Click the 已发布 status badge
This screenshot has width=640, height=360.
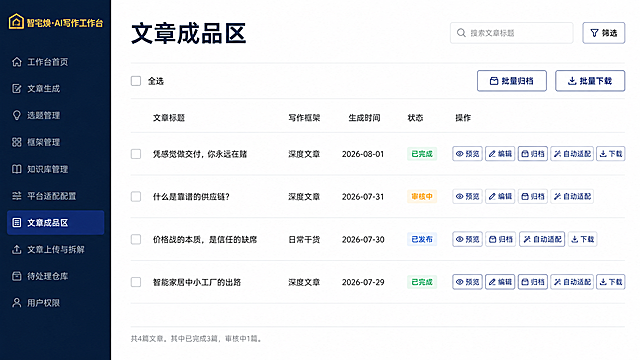click(422, 239)
